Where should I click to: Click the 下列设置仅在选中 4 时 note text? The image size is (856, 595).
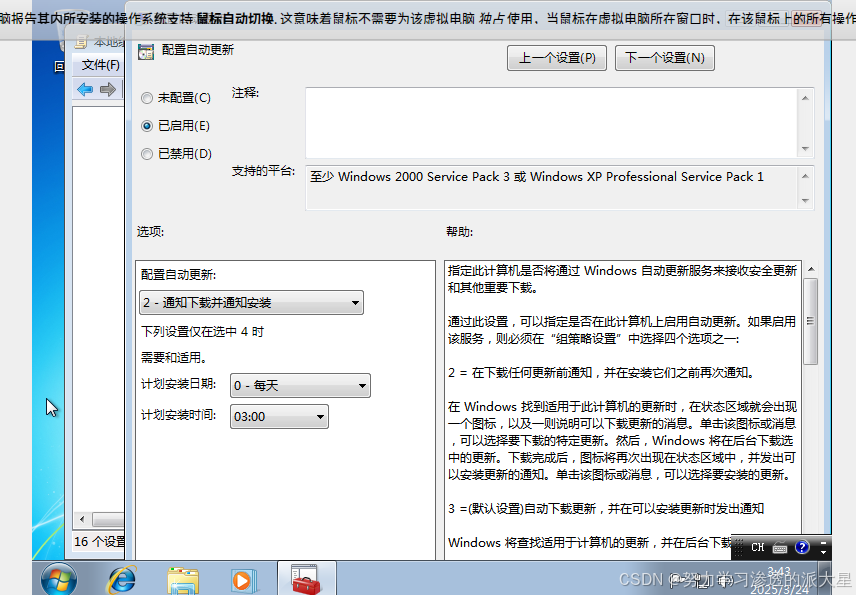(x=202, y=332)
